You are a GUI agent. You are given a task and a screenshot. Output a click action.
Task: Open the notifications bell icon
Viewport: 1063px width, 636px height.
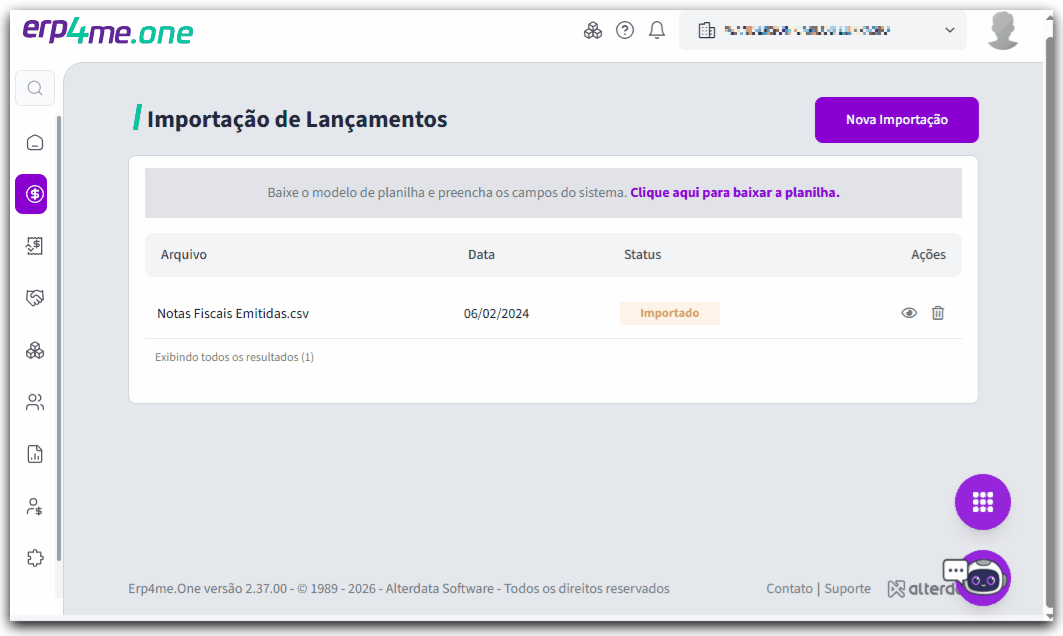coord(657,31)
